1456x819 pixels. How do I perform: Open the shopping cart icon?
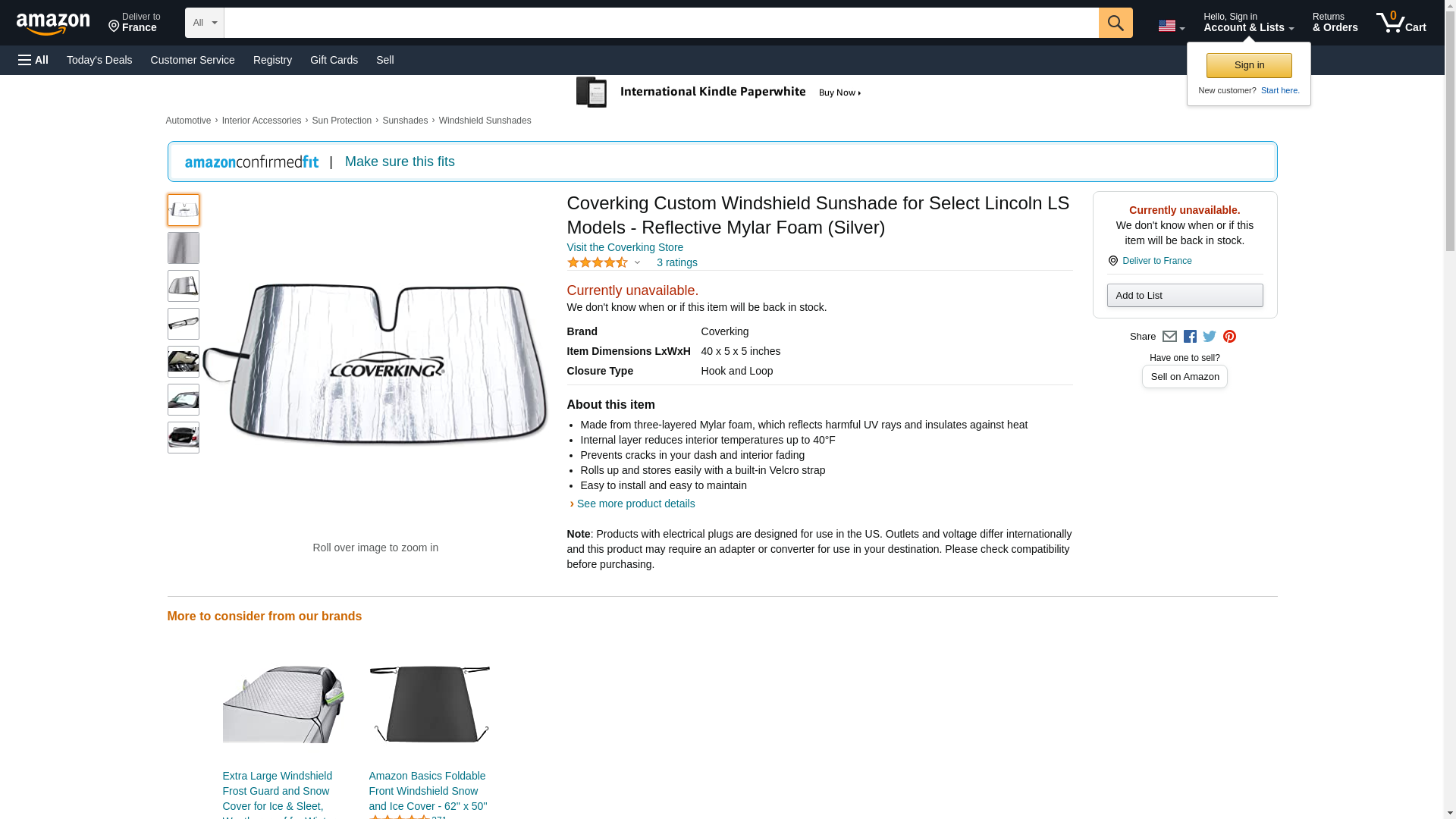pos(1401,23)
